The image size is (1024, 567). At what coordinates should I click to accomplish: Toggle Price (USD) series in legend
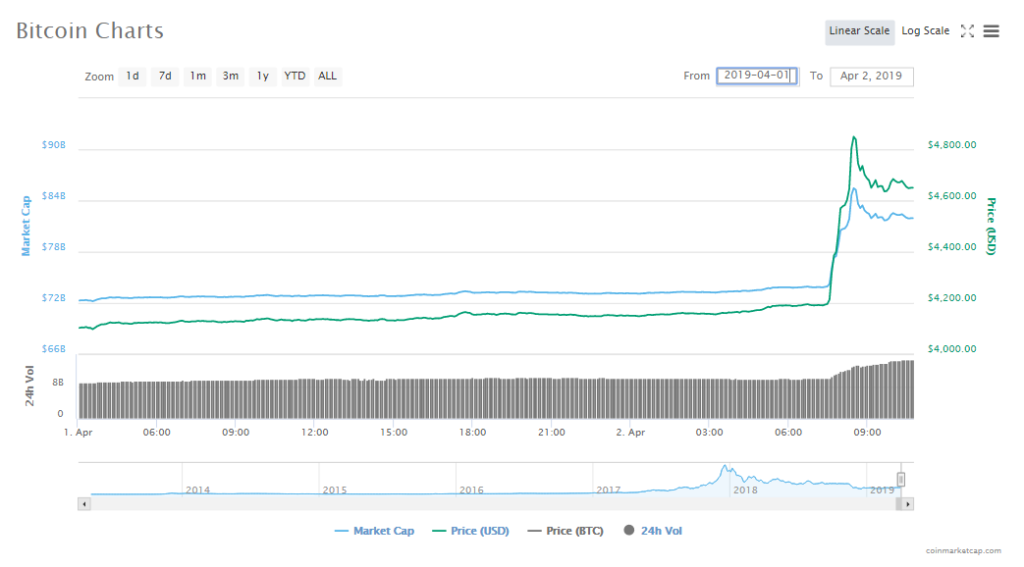click(x=471, y=531)
